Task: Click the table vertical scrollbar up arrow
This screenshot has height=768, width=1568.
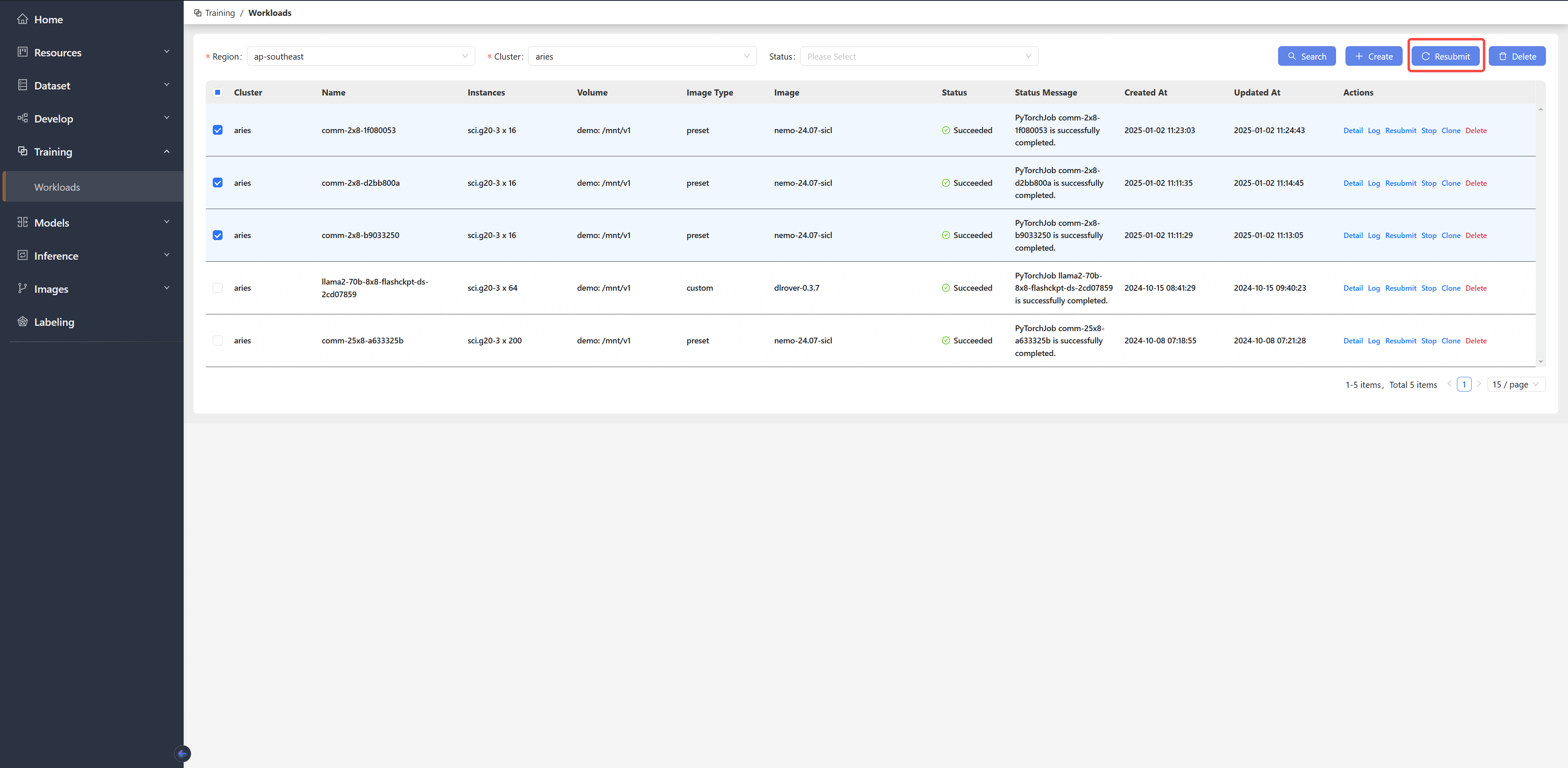Action: click(1540, 109)
